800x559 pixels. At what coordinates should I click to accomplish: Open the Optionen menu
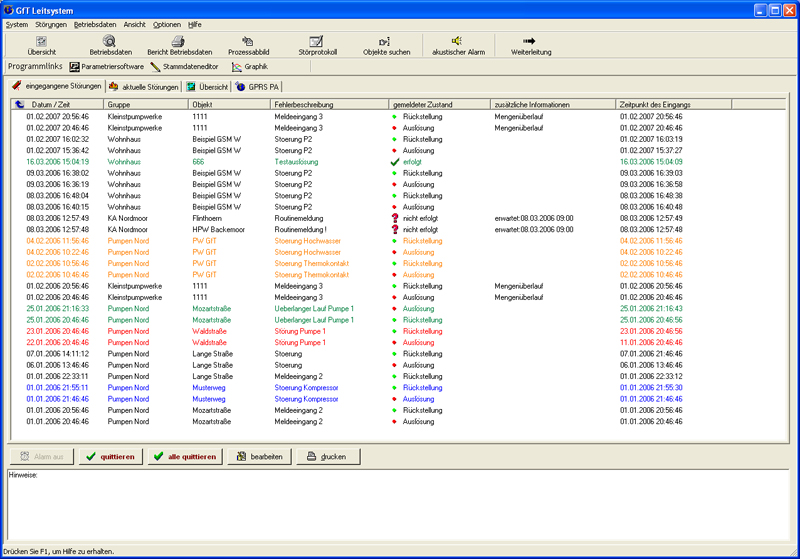(x=167, y=23)
